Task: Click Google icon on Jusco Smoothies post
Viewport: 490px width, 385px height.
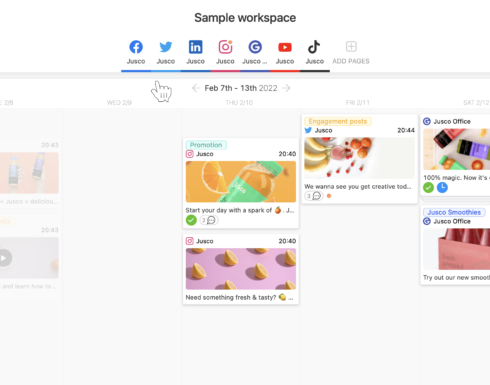Action: [x=427, y=221]
